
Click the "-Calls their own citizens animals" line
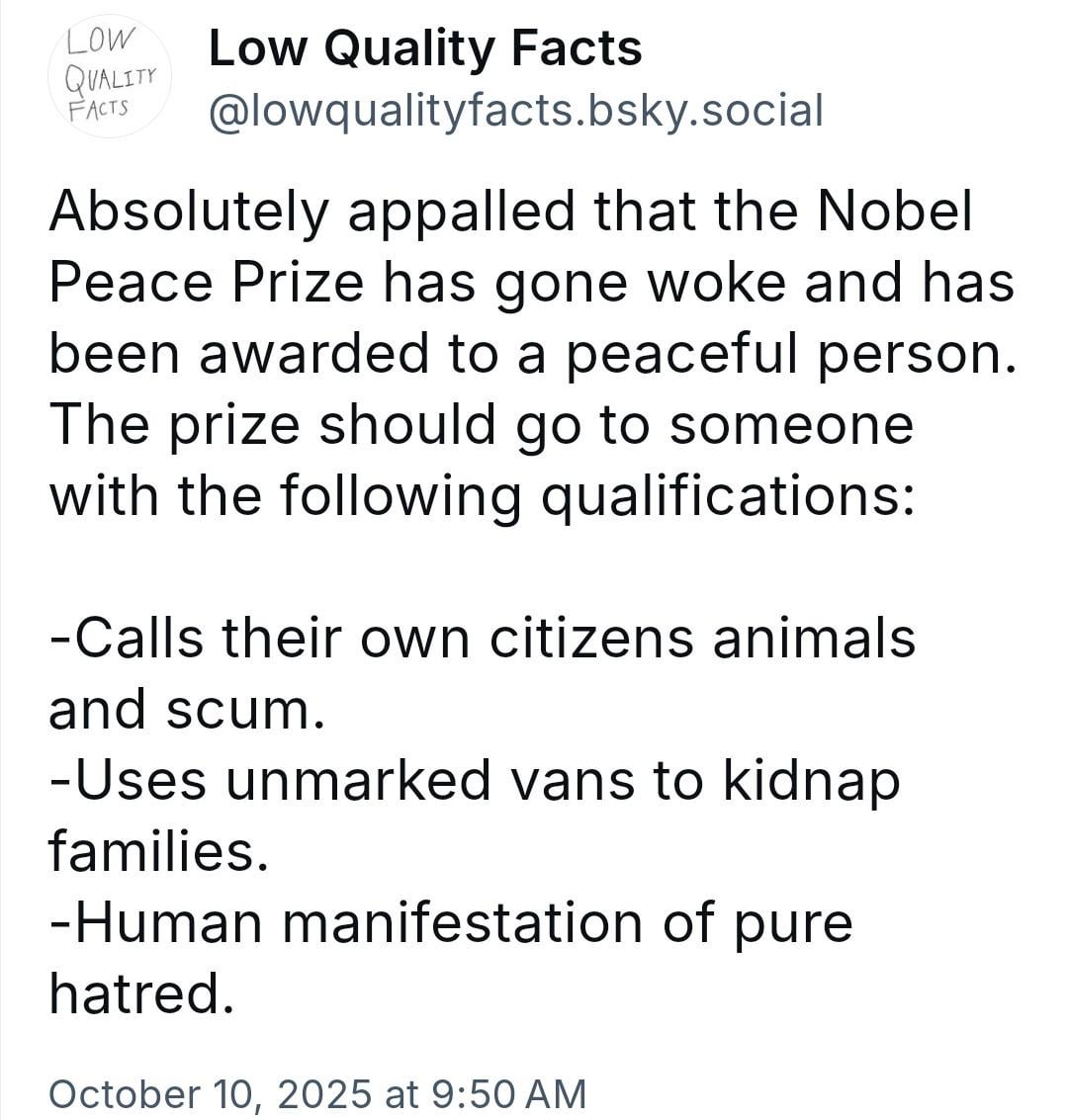tap(483, 639)
